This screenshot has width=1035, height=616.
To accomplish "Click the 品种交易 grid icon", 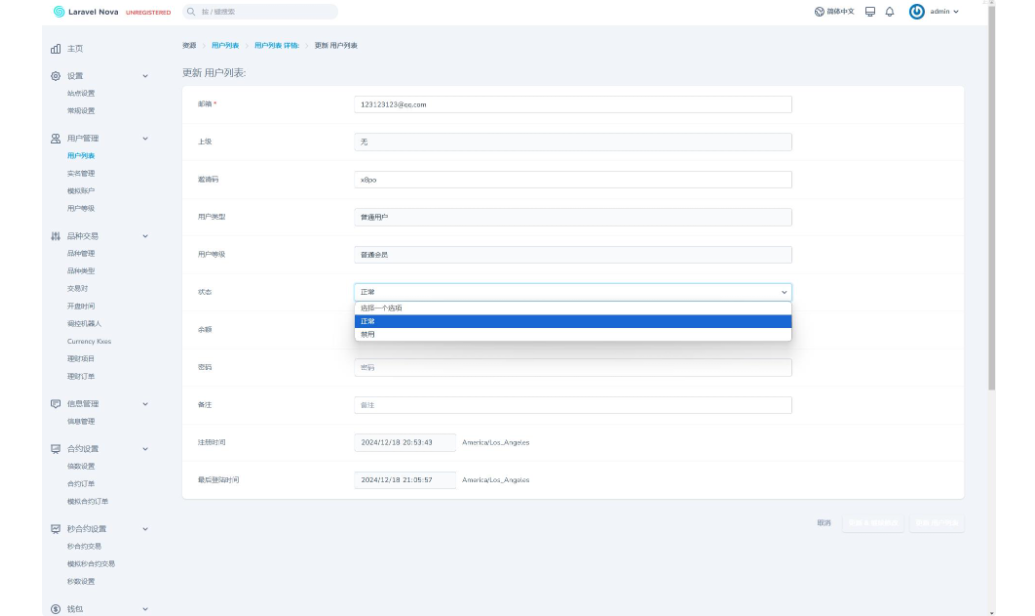I will pyautogui.click(x=56, y=236).
